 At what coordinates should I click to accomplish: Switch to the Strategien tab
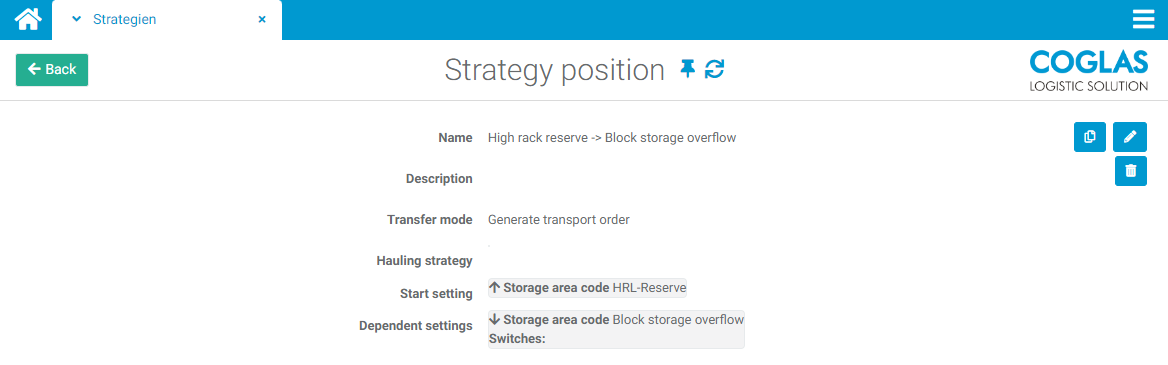click(124, 19)
